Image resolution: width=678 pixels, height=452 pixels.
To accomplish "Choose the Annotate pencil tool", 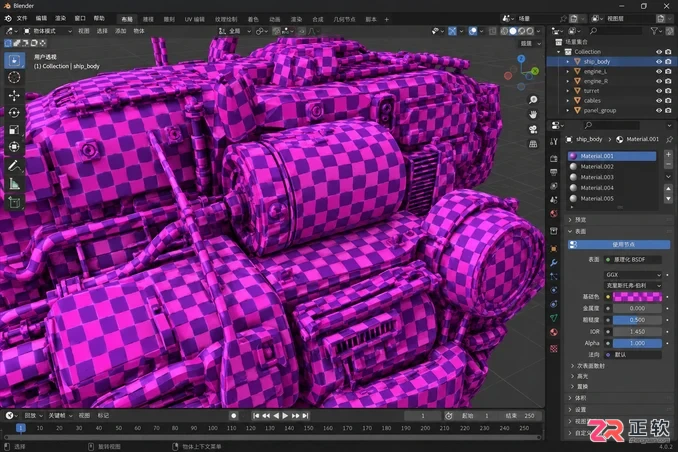I will [14, 166].
